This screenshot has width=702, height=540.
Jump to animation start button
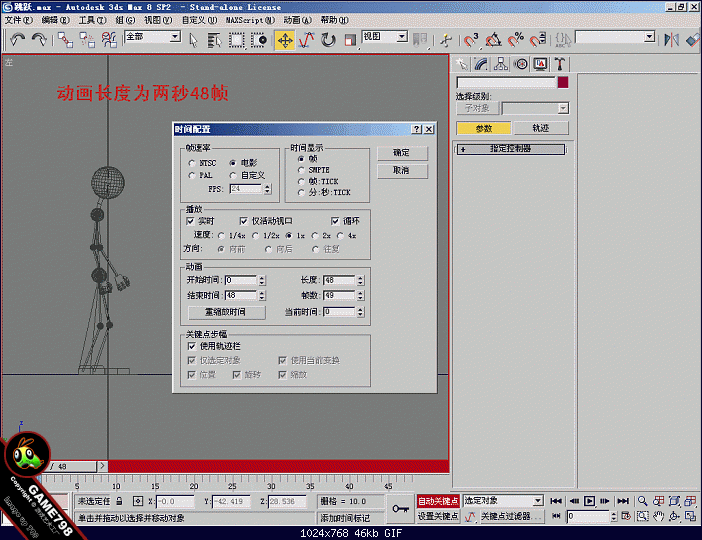556,500
